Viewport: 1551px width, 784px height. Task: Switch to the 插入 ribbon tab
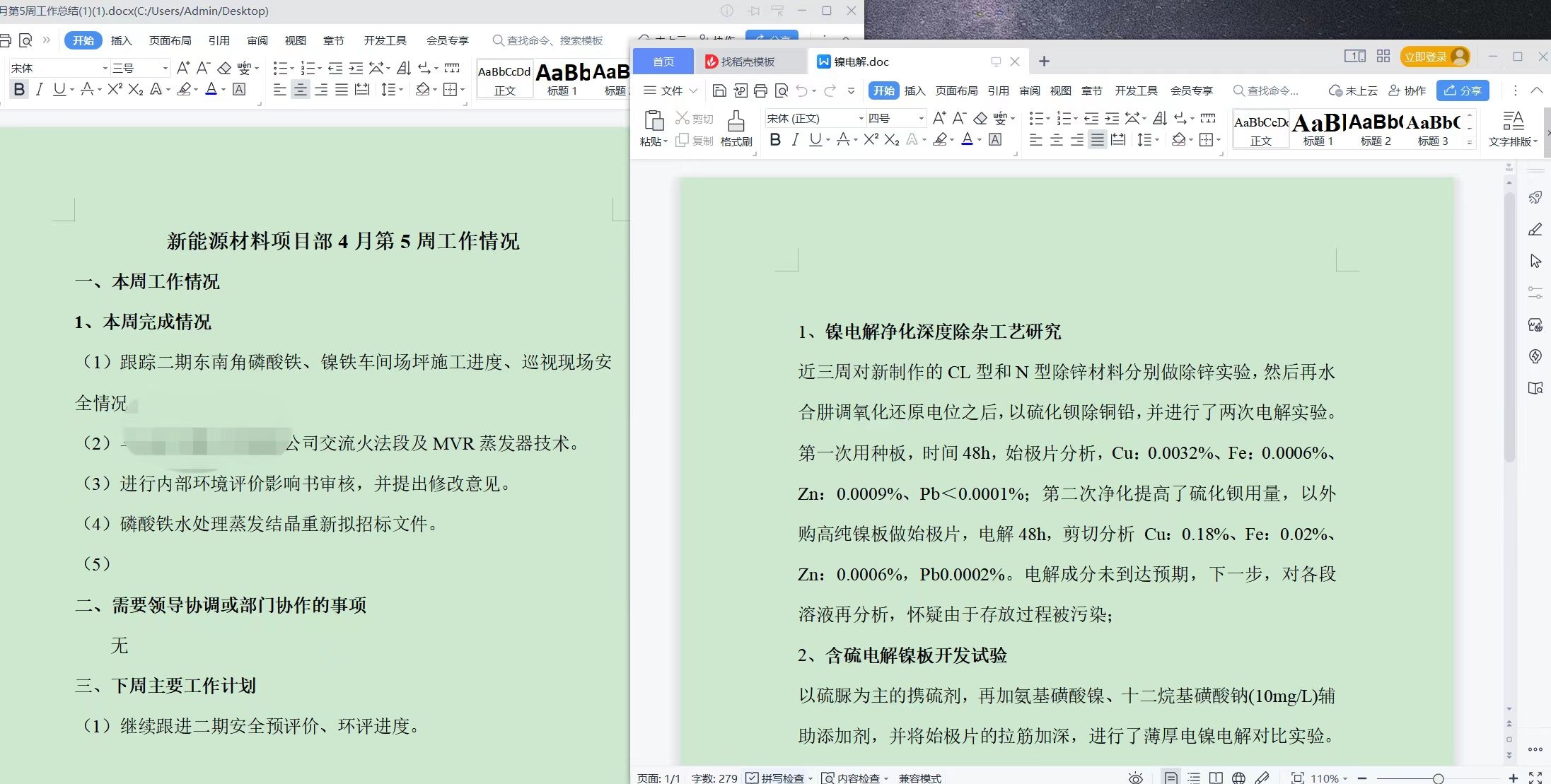914,90
